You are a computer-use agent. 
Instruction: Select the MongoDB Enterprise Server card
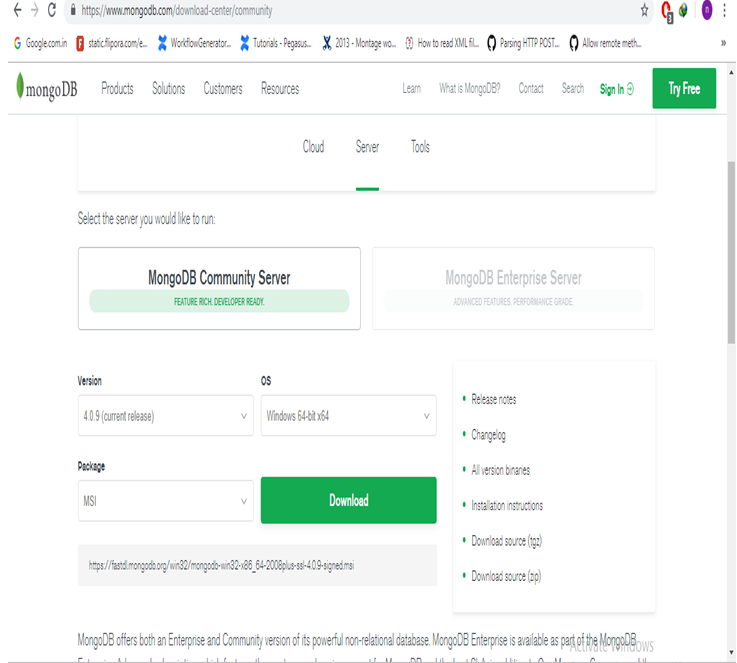tap(513, 288)
